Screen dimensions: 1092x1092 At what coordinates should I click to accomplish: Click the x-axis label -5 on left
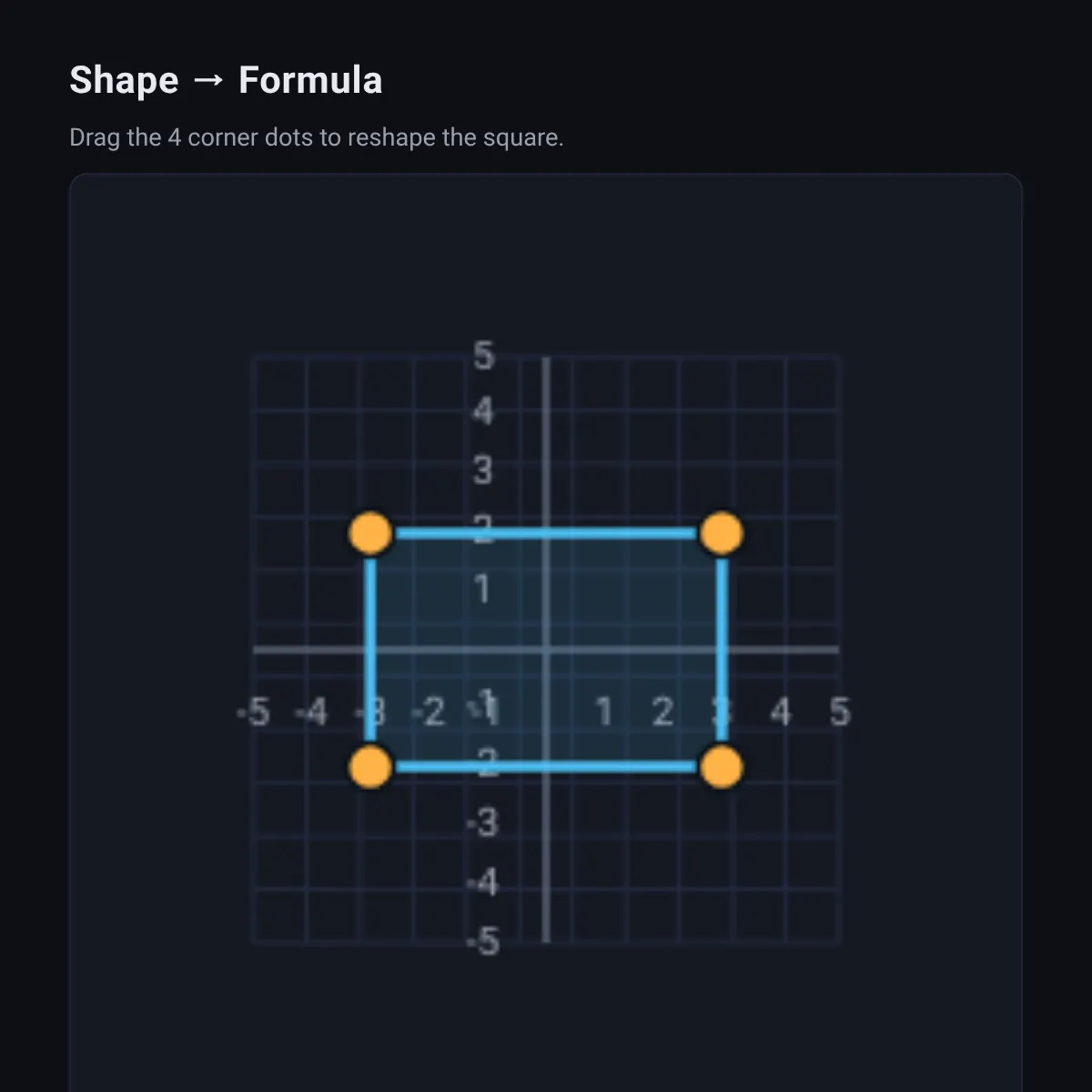coord(254,713)
